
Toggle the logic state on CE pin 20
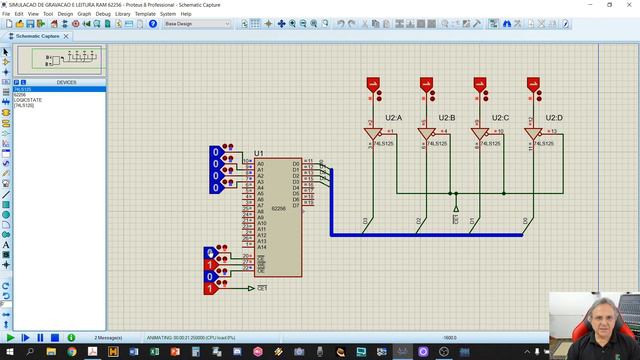pos(210,253)
